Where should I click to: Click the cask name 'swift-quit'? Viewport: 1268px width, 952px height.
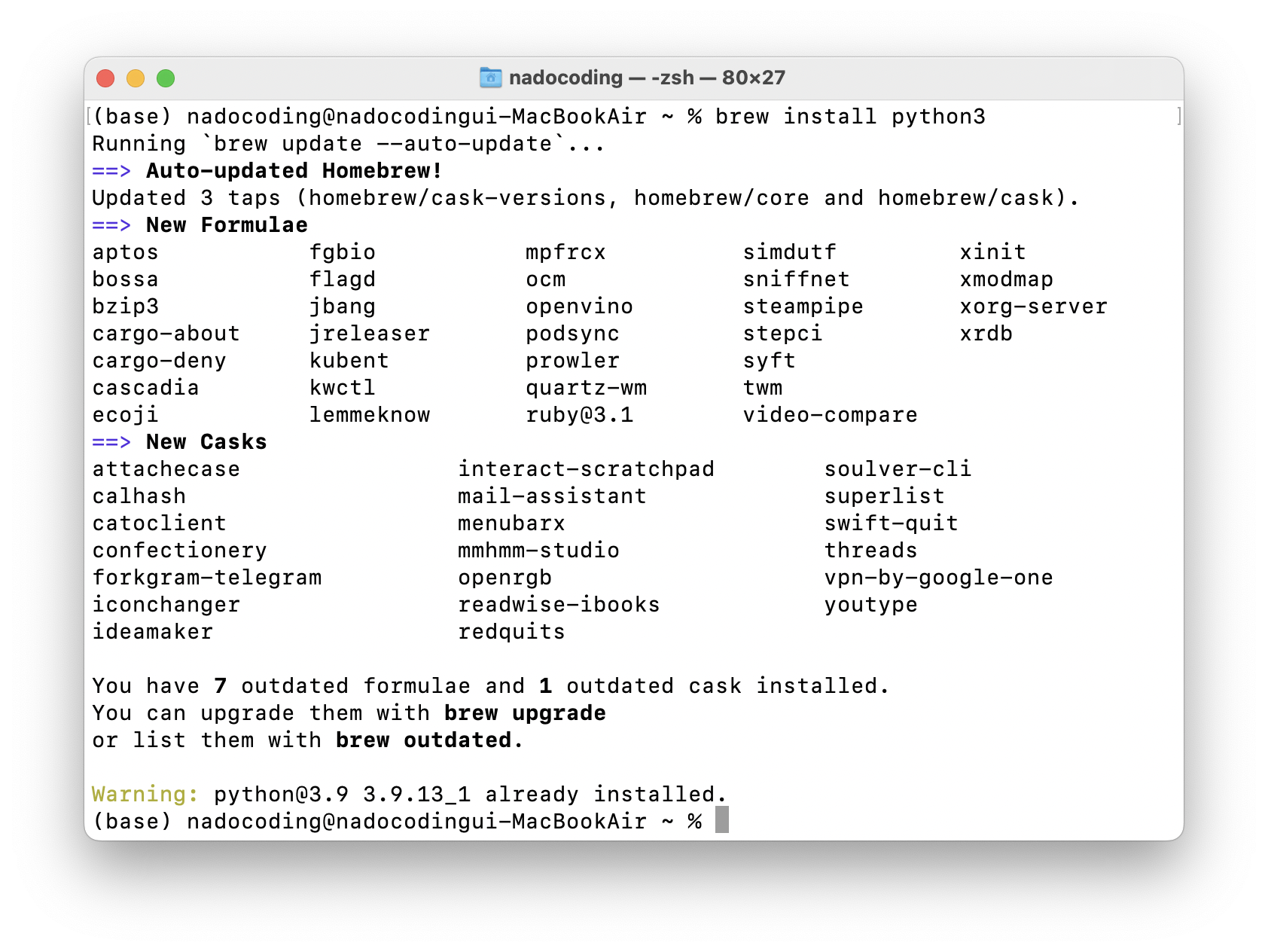pos(891,523)
